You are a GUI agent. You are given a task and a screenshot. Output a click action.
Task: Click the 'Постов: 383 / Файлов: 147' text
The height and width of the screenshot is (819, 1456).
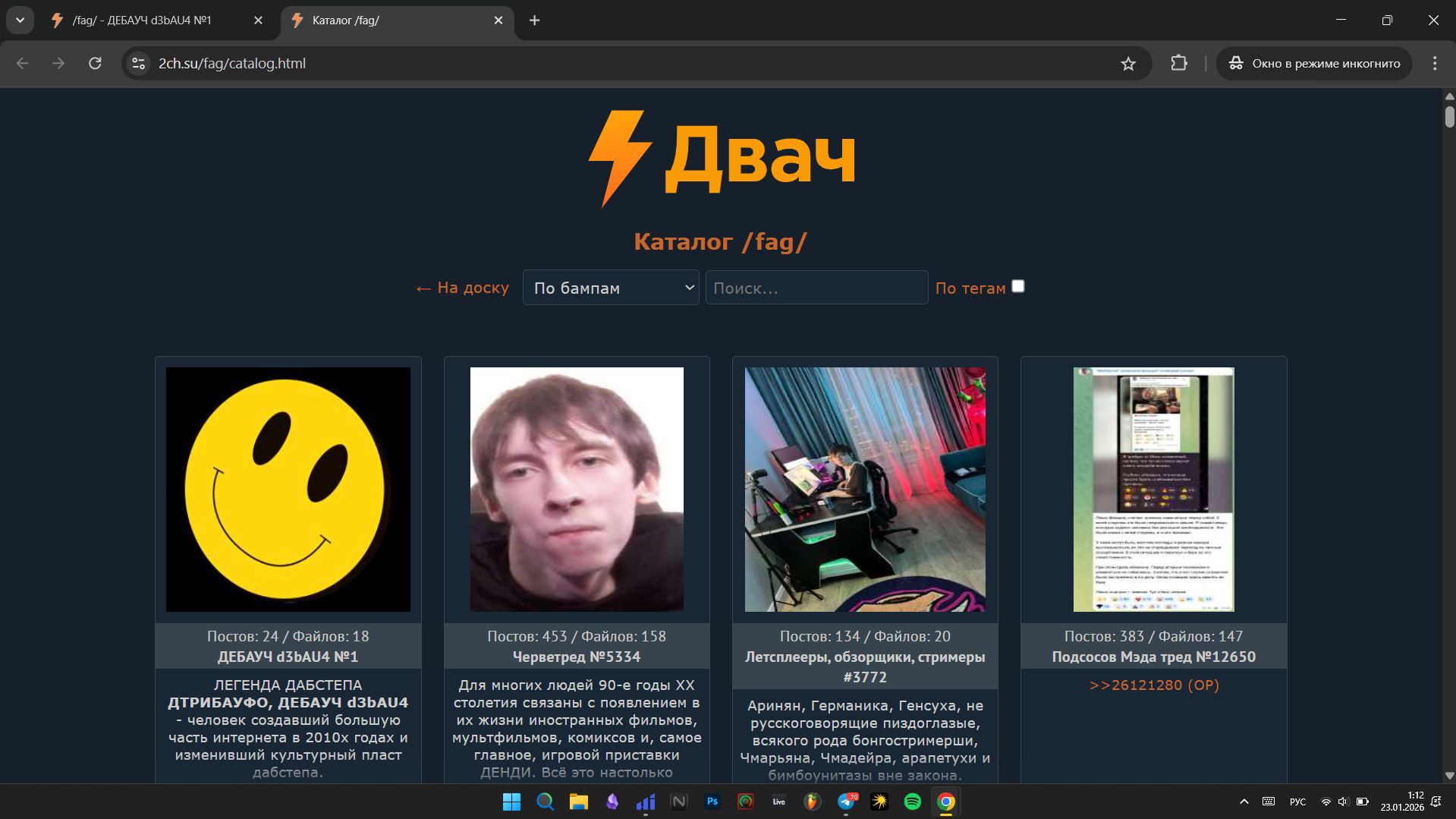click(x=1154, y=636)
